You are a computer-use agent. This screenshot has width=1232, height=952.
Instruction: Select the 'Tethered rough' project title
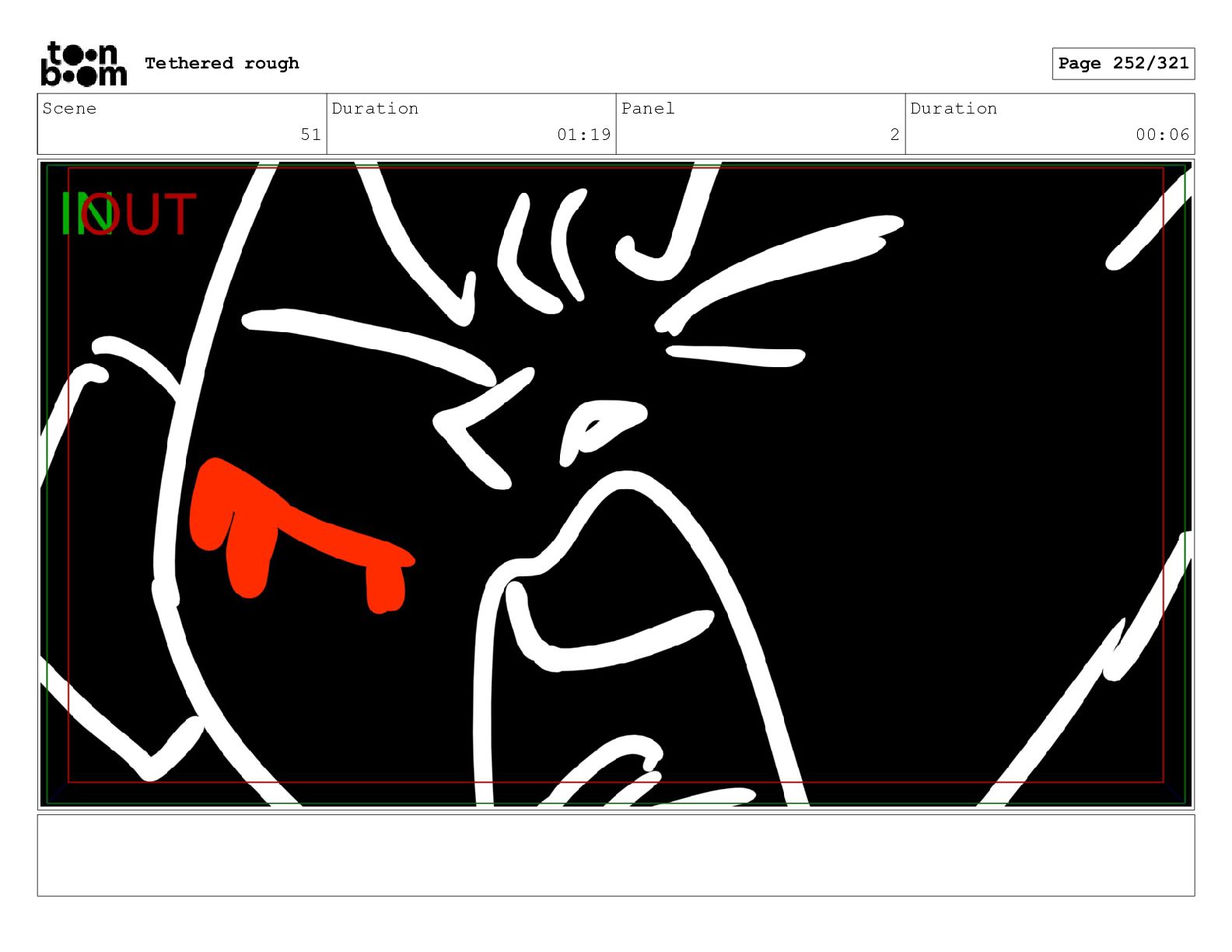222,63
